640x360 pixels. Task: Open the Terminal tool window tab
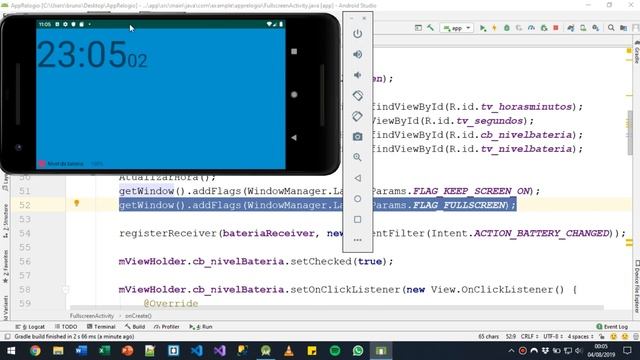tap(101, 327)
